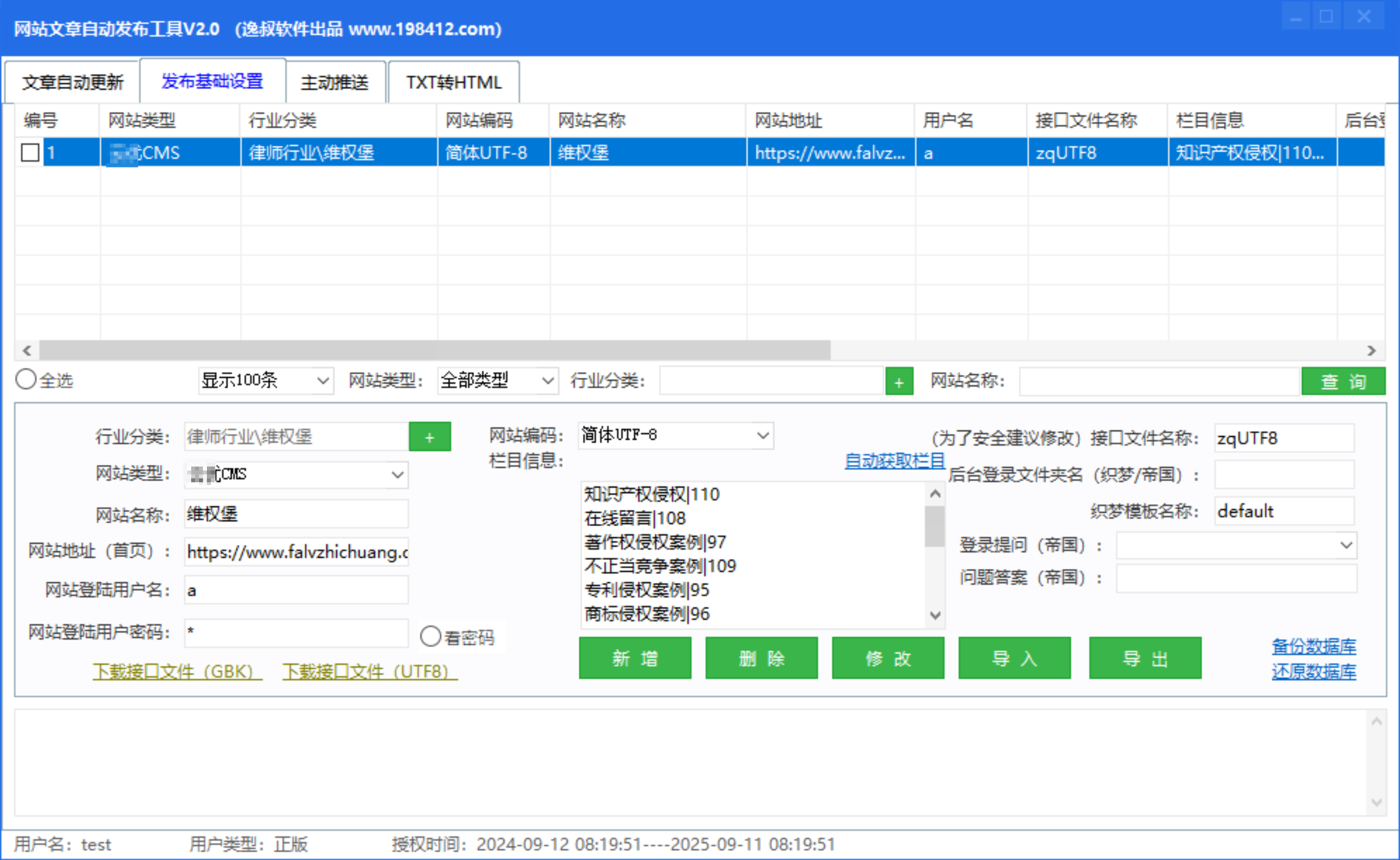Screen dimensions: 1400x860
Task: Go to the TXT转HTML tab
Action: click(453, 83)
